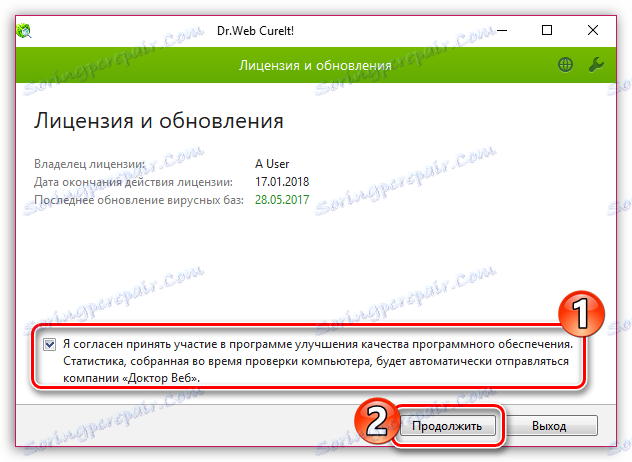Click the license expiry date 17.01.2018
Image resolution: width=632 pixels, height=462 pixels.
click(282, 181)
